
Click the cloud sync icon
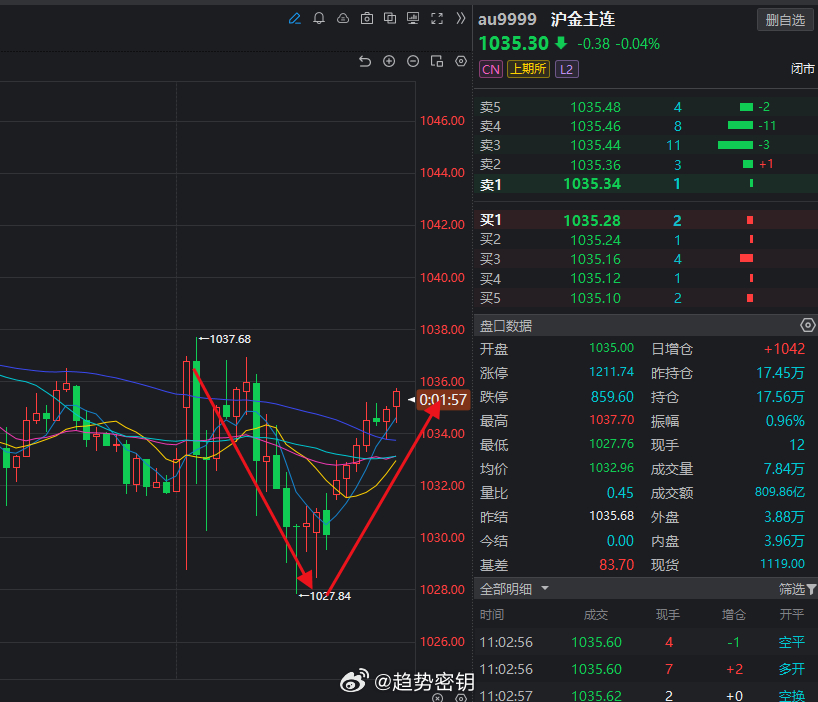(x=342, y=18)
